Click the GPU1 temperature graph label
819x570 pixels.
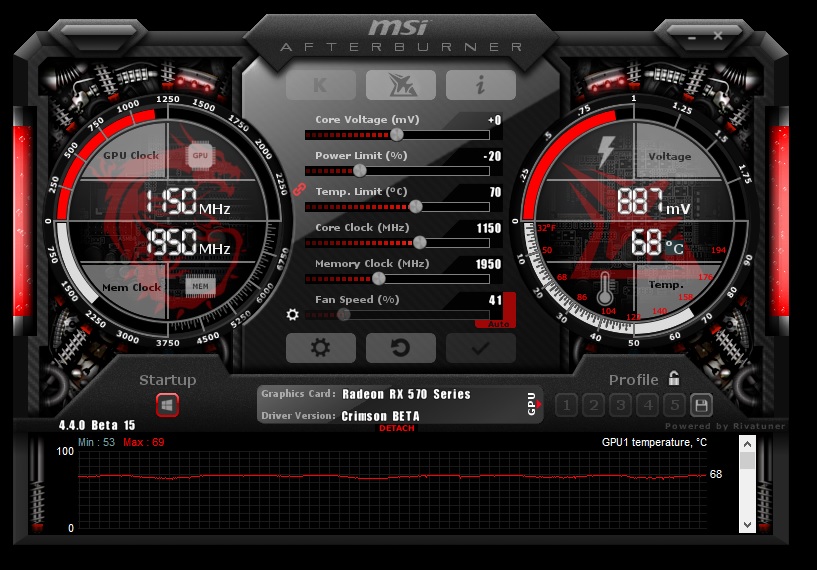pyautogui.click(x=654, y=443)
